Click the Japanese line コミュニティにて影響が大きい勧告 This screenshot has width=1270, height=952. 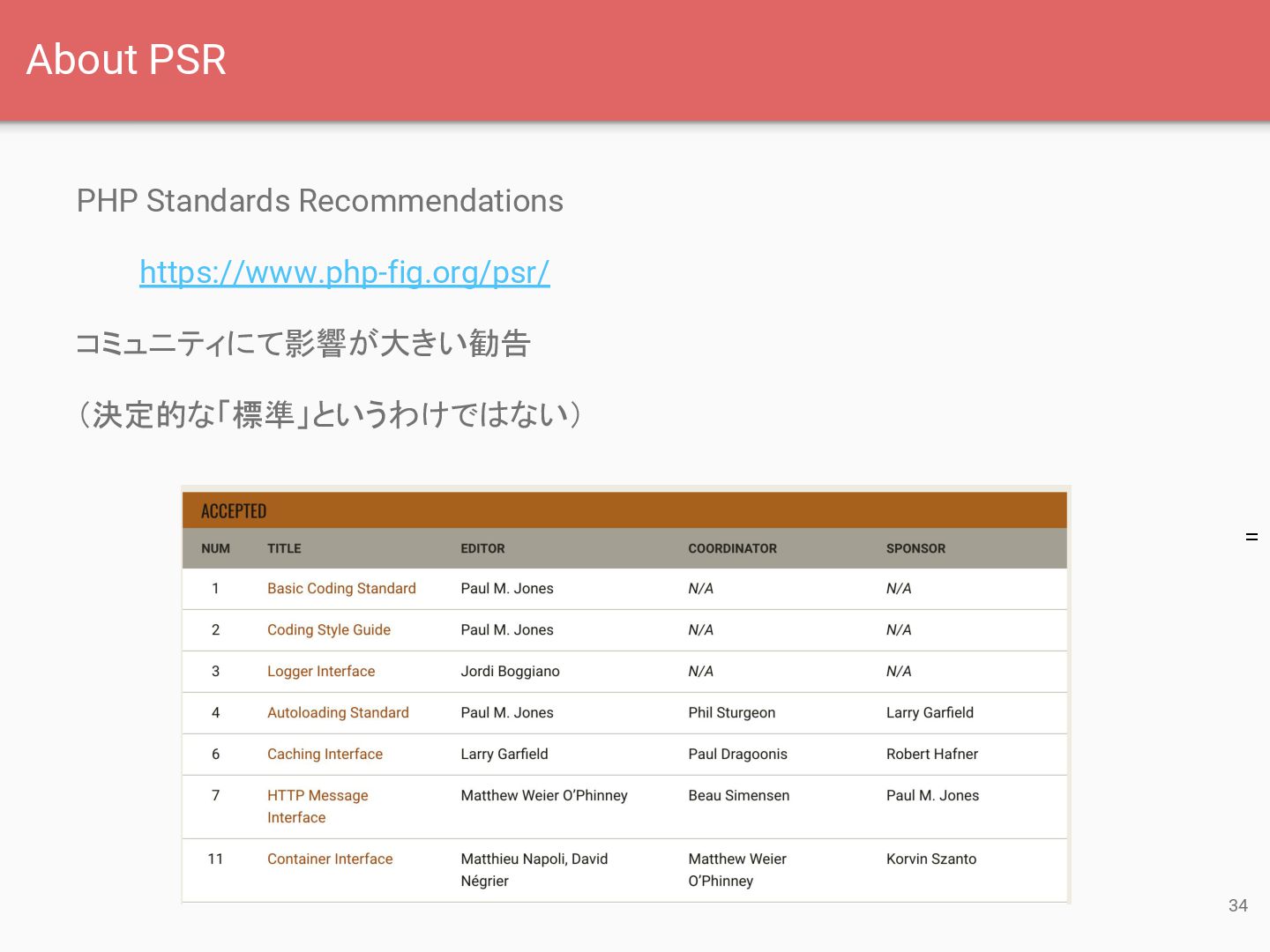[303, 343]
